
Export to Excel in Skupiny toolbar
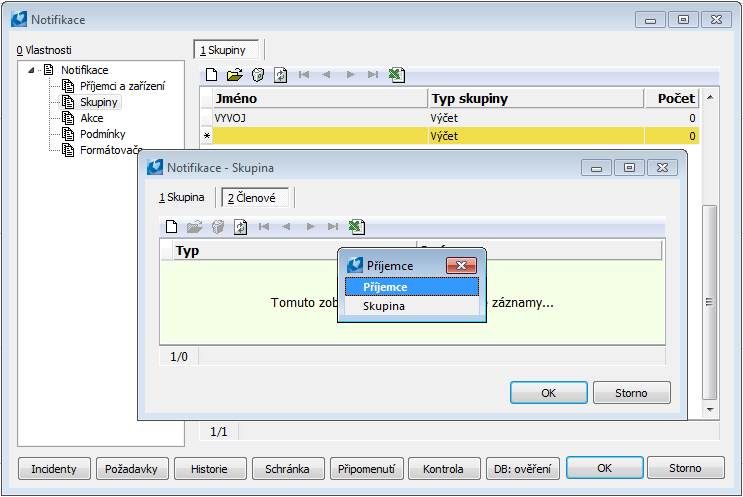click(x=397, y=75)
